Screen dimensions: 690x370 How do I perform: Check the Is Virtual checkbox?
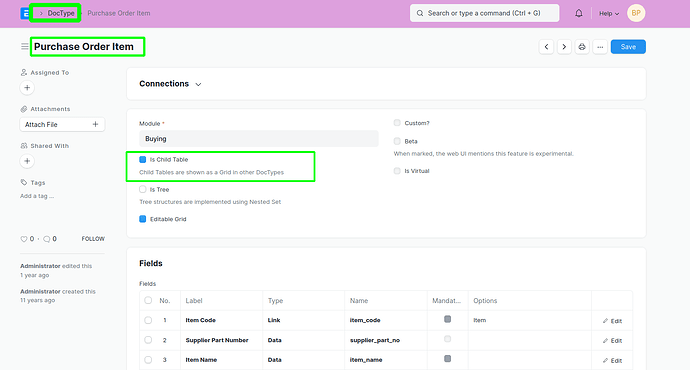(x=397, y=171)
